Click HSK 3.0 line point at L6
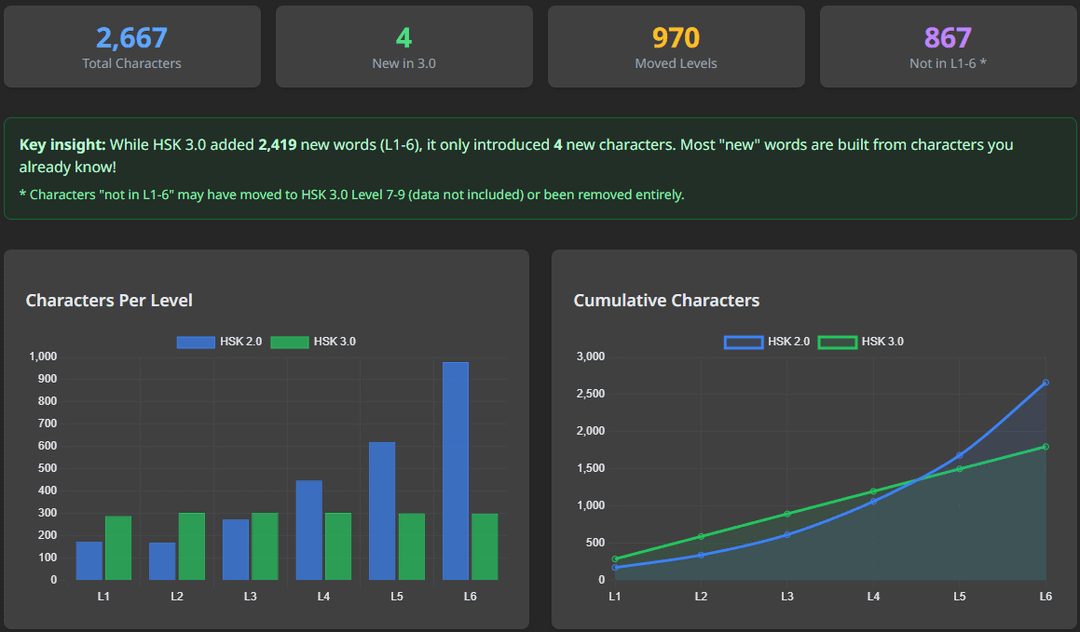Viewport: 1080px width, 632px height. [x=1045, y=447]
